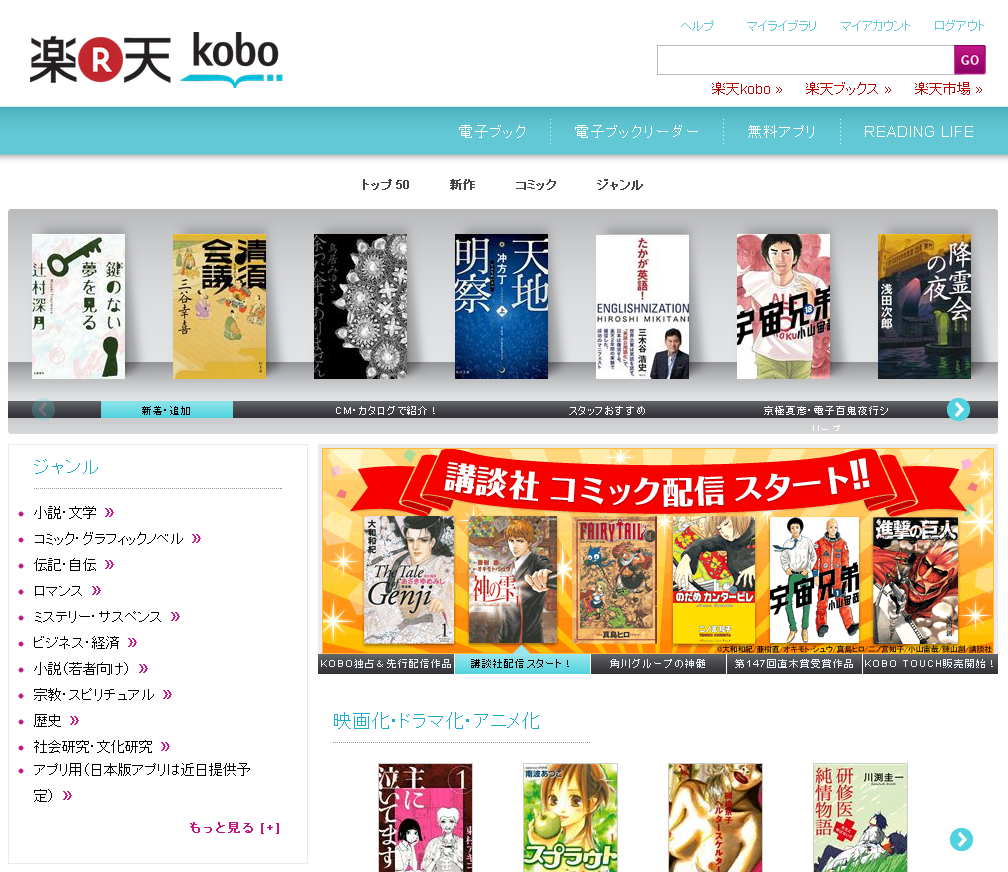Select the CM・カタログで紹介！ carousel tab

point(386,410)
